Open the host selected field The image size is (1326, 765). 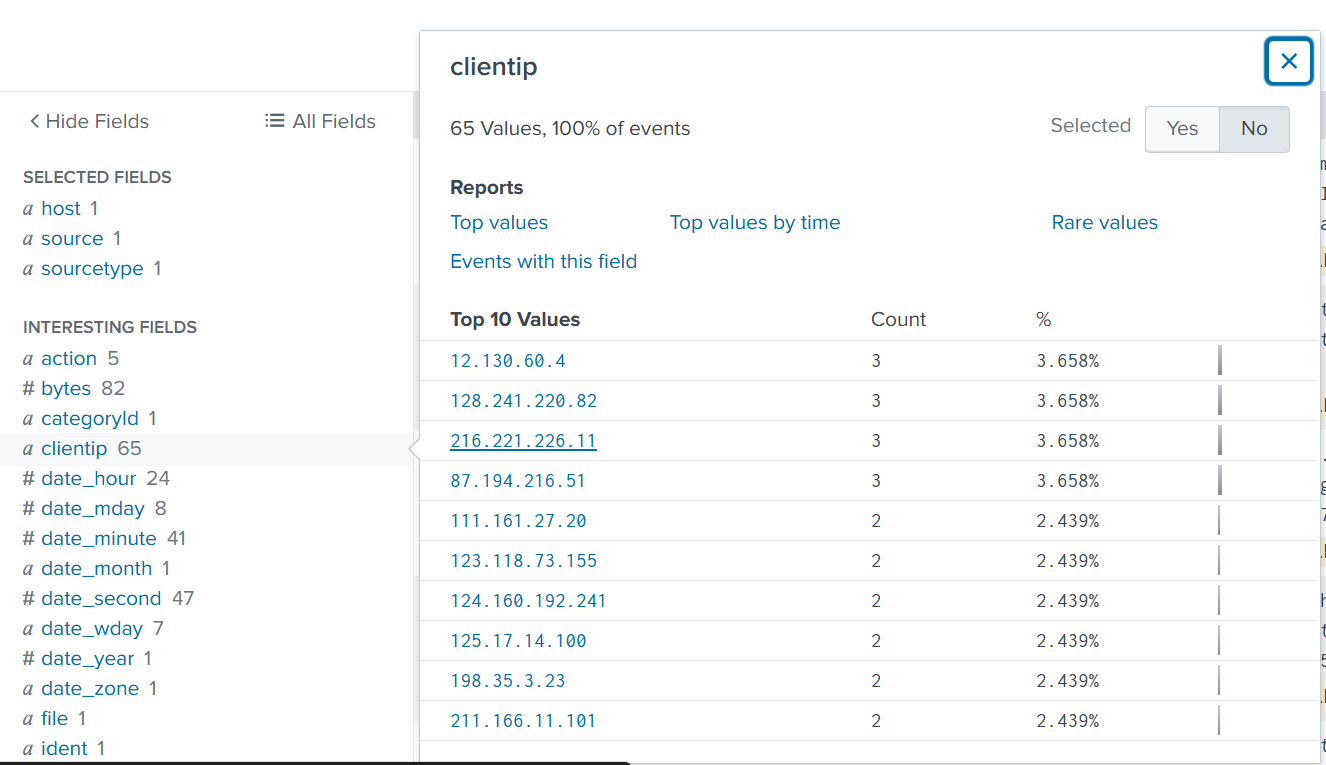[x=60, y=209]
